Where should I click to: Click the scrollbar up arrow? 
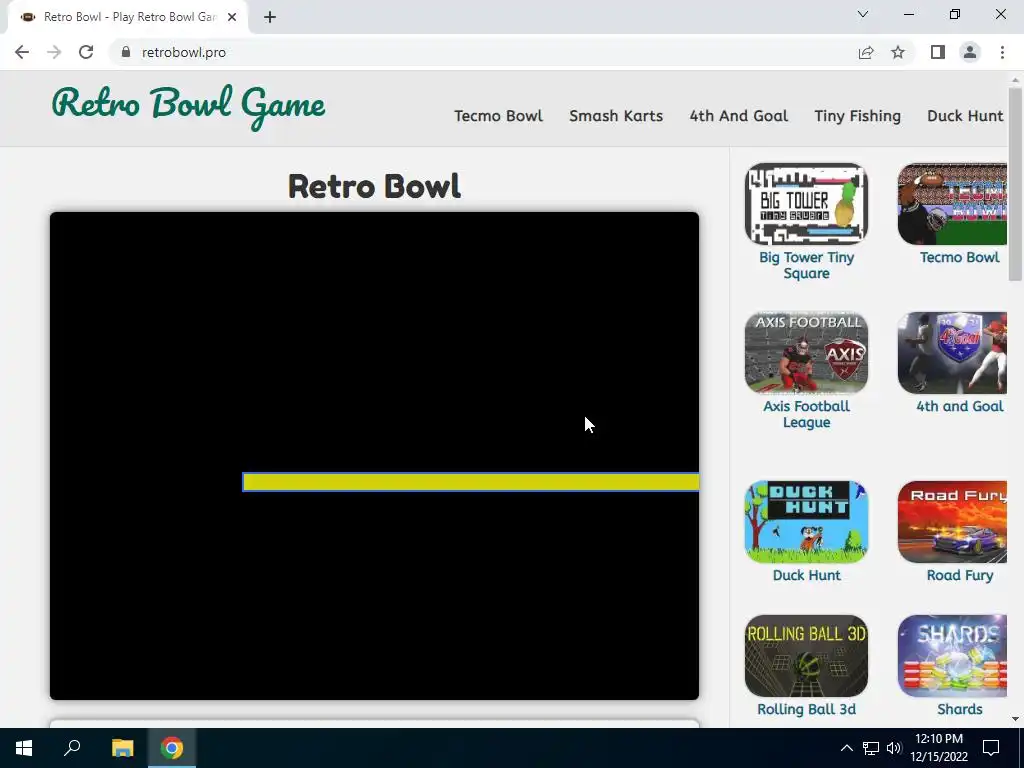pos(1015,79)
